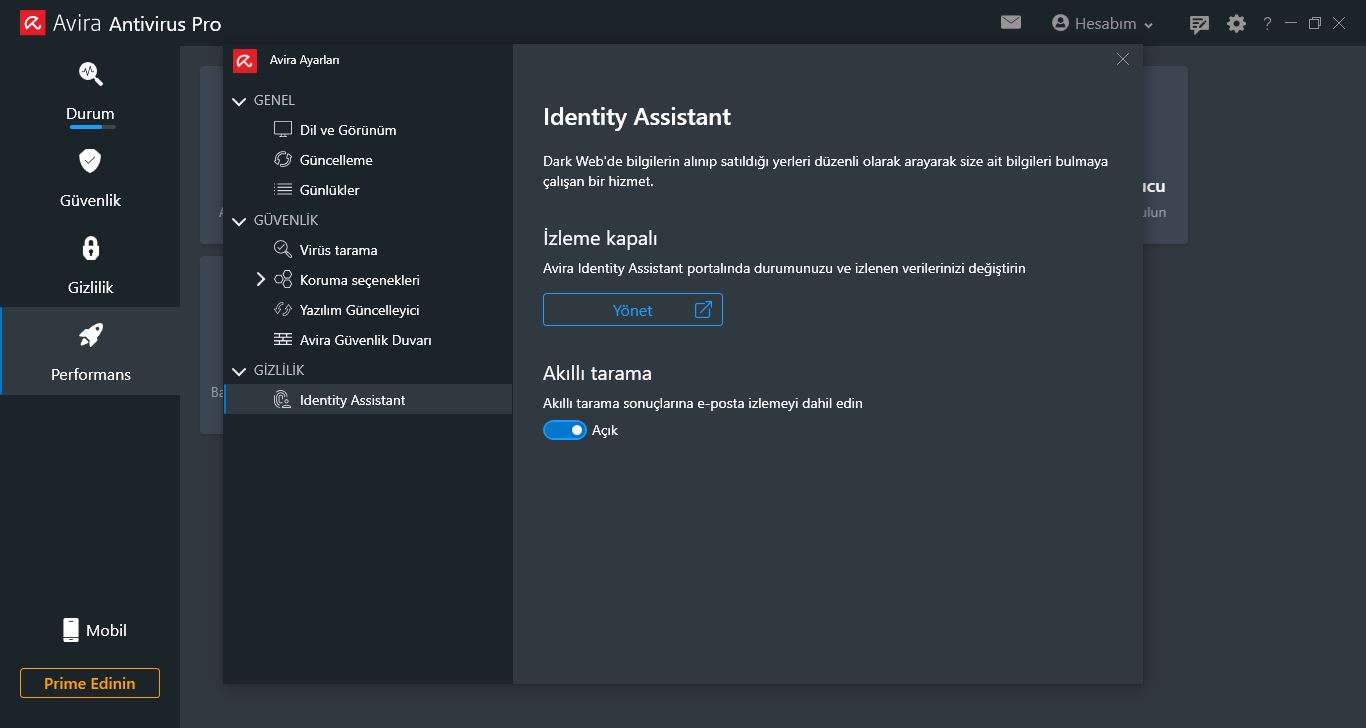Click the external link icon on Yönet
This screenshot has width=1366, height=728.
click(x=703, y=310)
